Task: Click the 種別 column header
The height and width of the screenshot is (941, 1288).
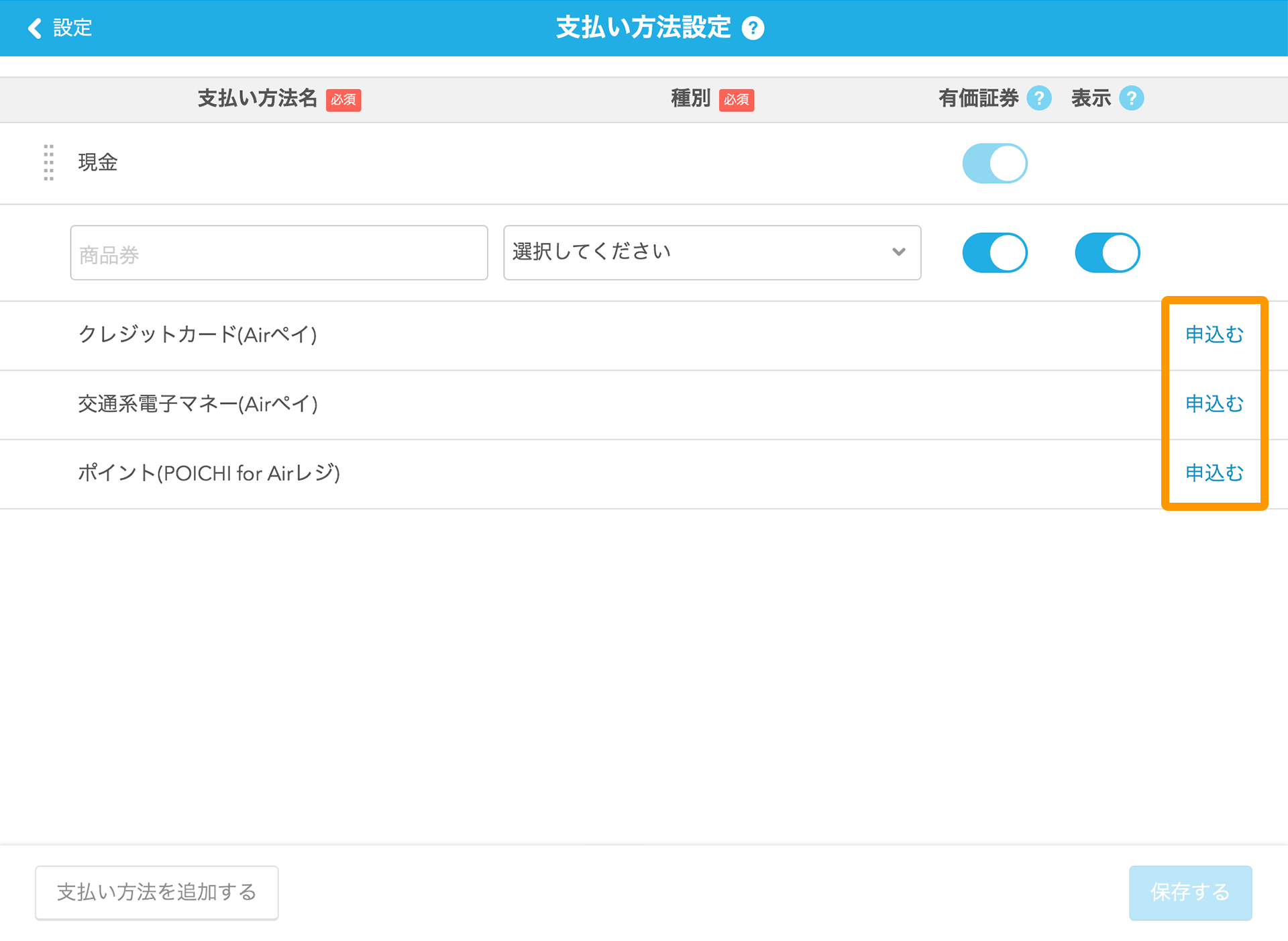Action: click(x=690, y=99)
